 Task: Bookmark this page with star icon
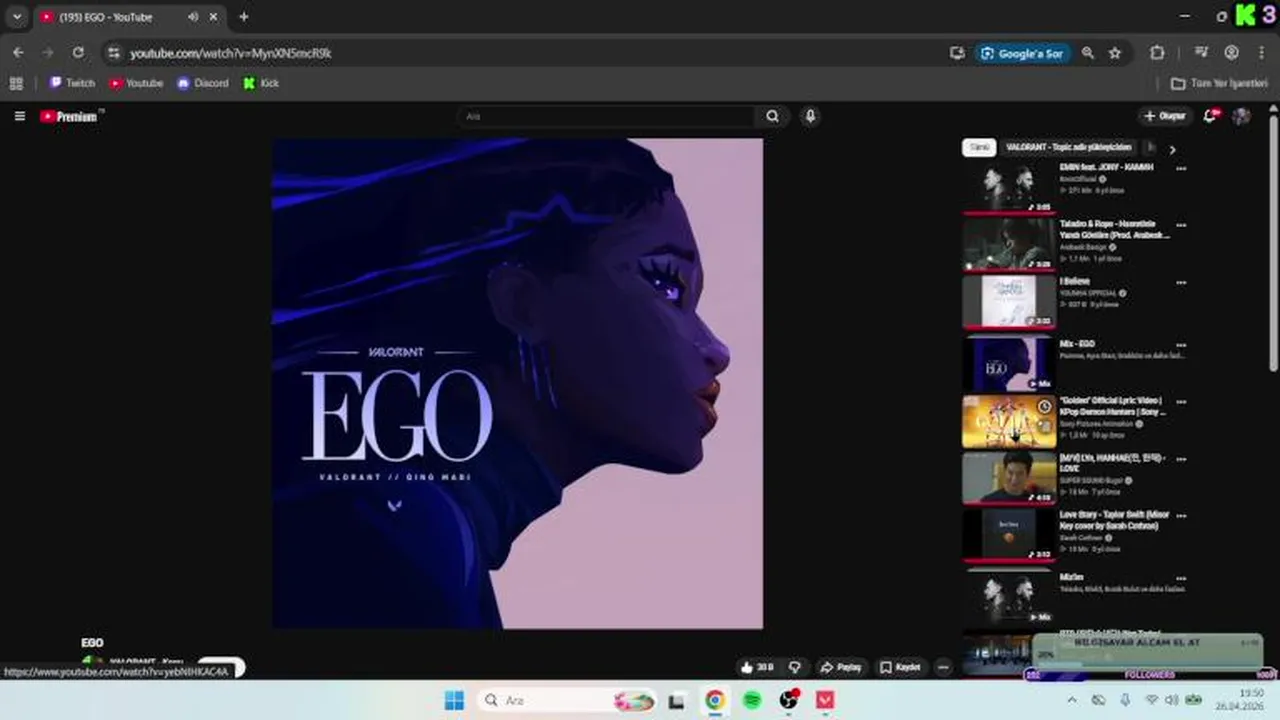click(1115, 53)
